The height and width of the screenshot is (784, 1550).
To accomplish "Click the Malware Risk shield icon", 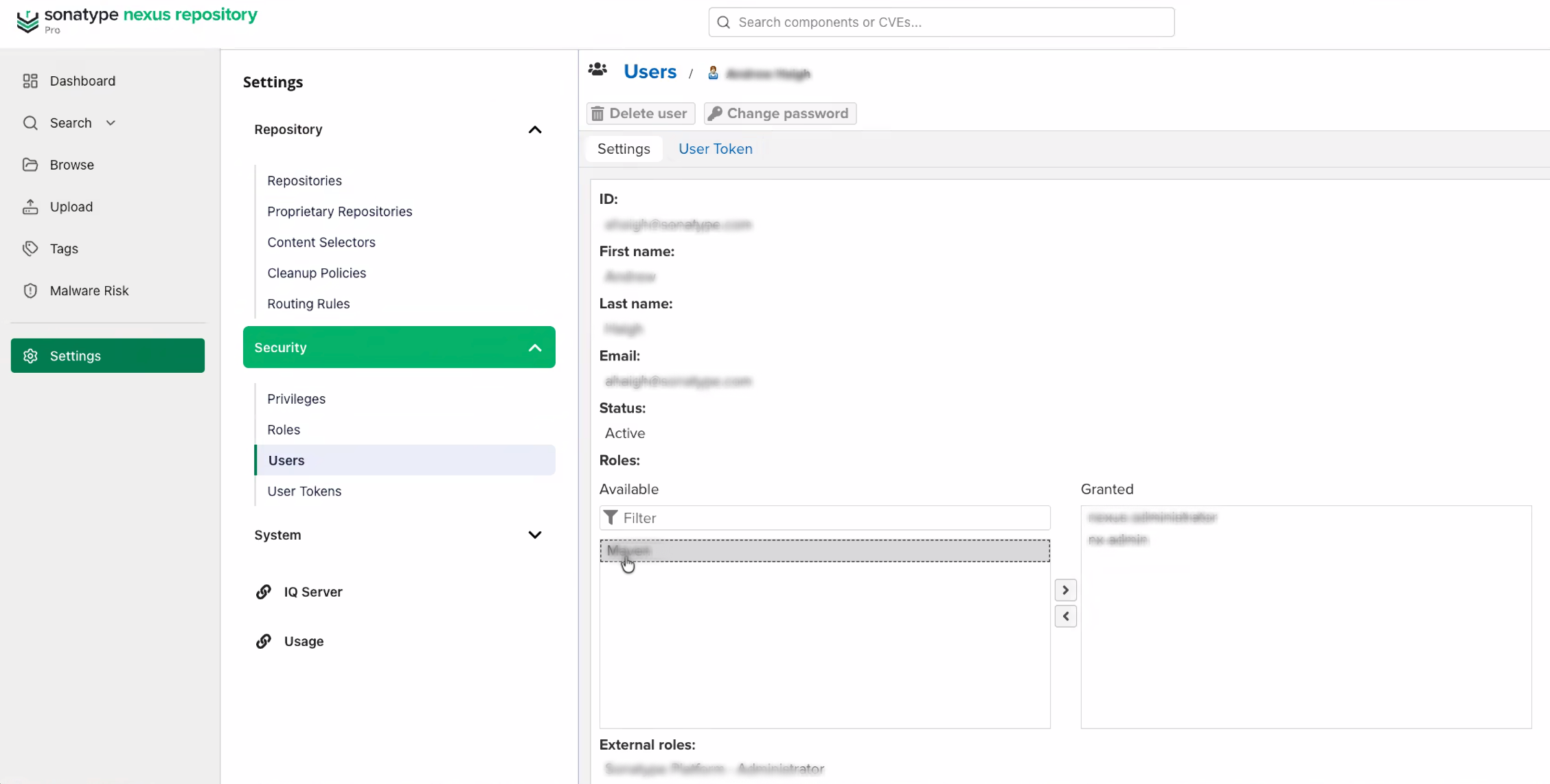I will [30, 290].
